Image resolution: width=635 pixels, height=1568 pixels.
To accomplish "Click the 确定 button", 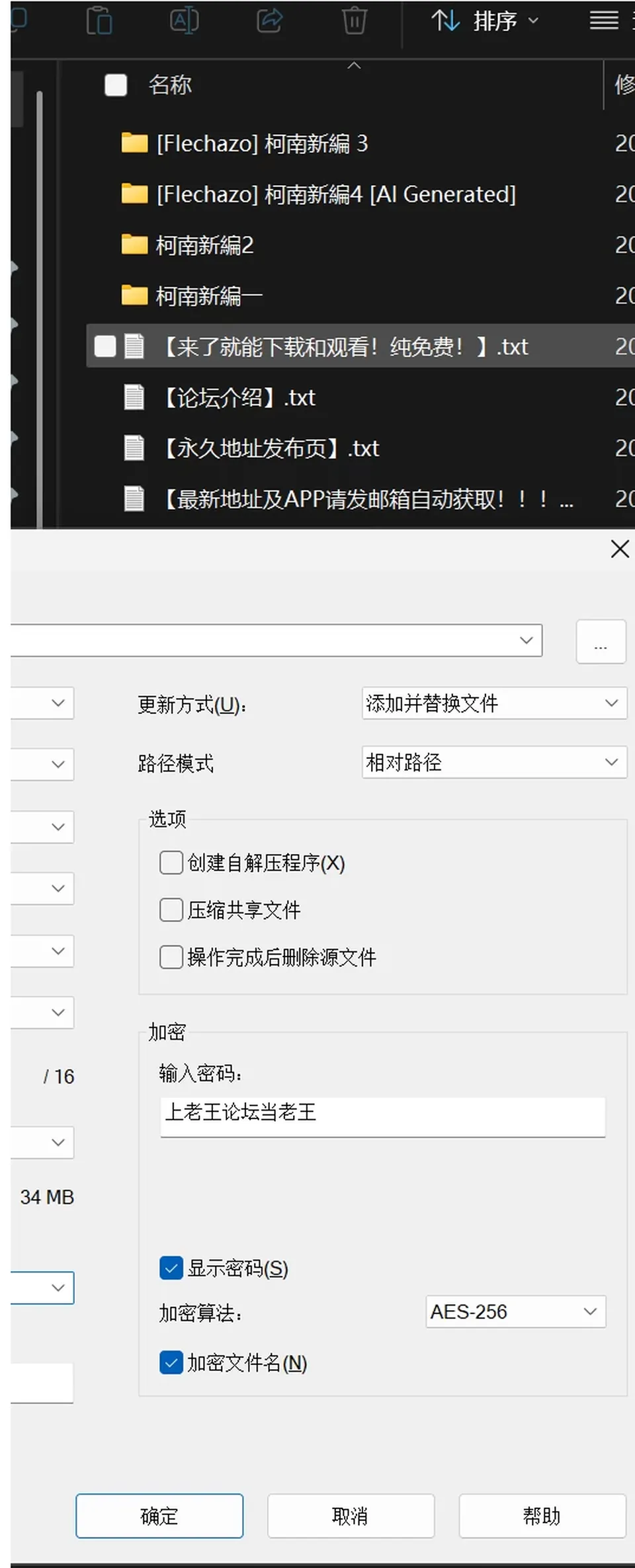I will (x=159, y=1516).
